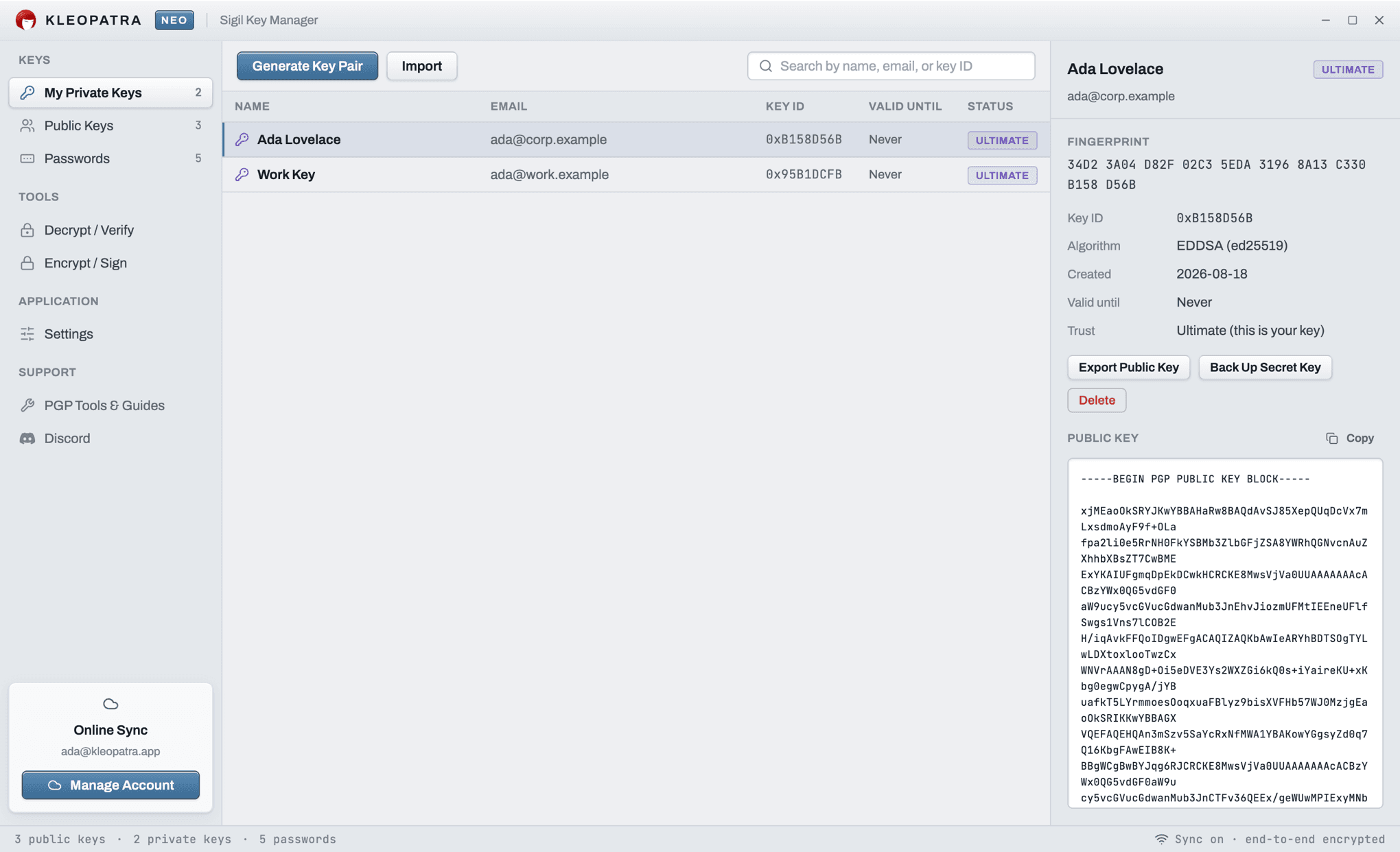Go to the Passwords section
The height and width of the screenshot is (852, 1400).
pyautogui.click(x=110, y=158)
